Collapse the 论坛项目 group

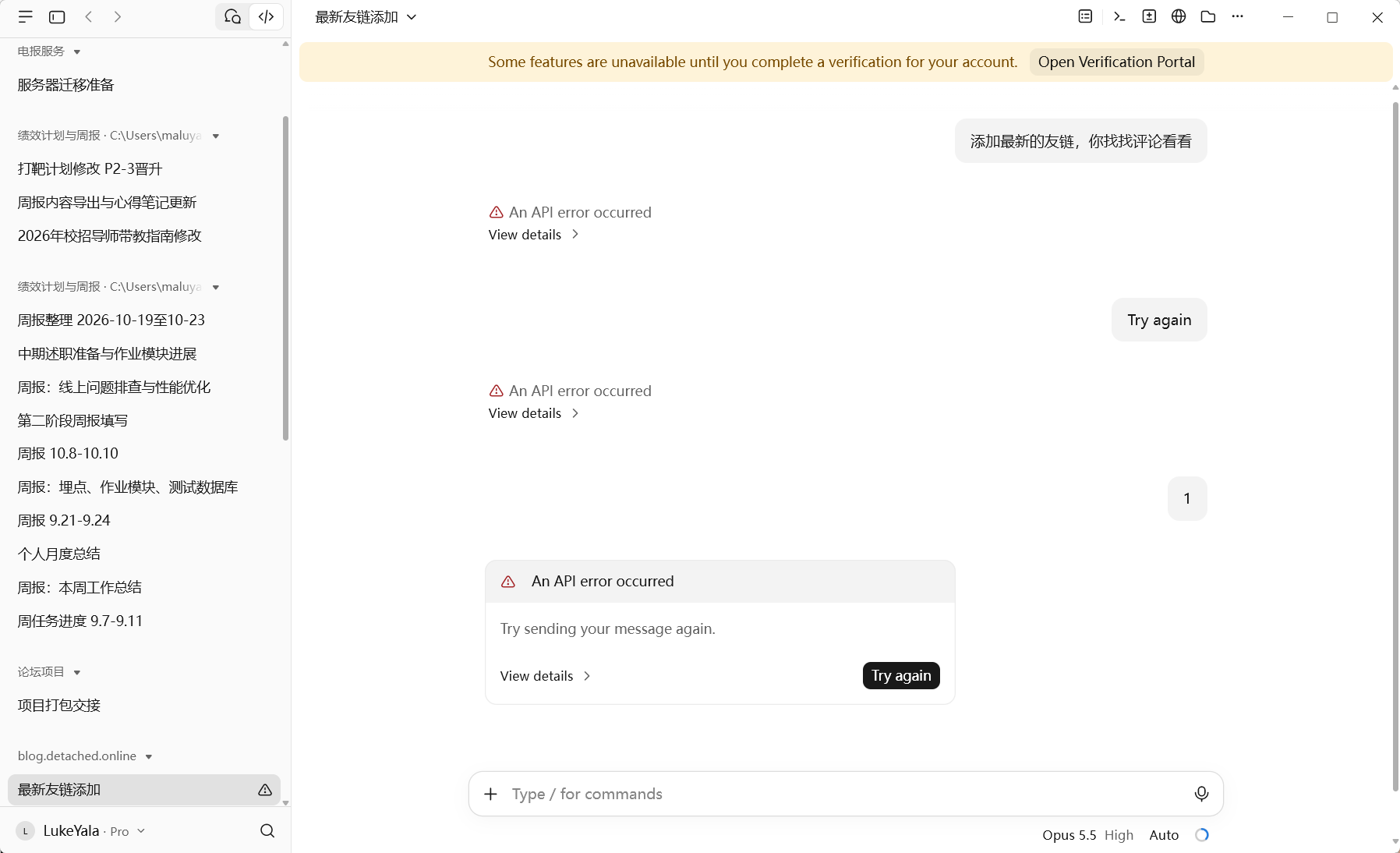[49, 672]
